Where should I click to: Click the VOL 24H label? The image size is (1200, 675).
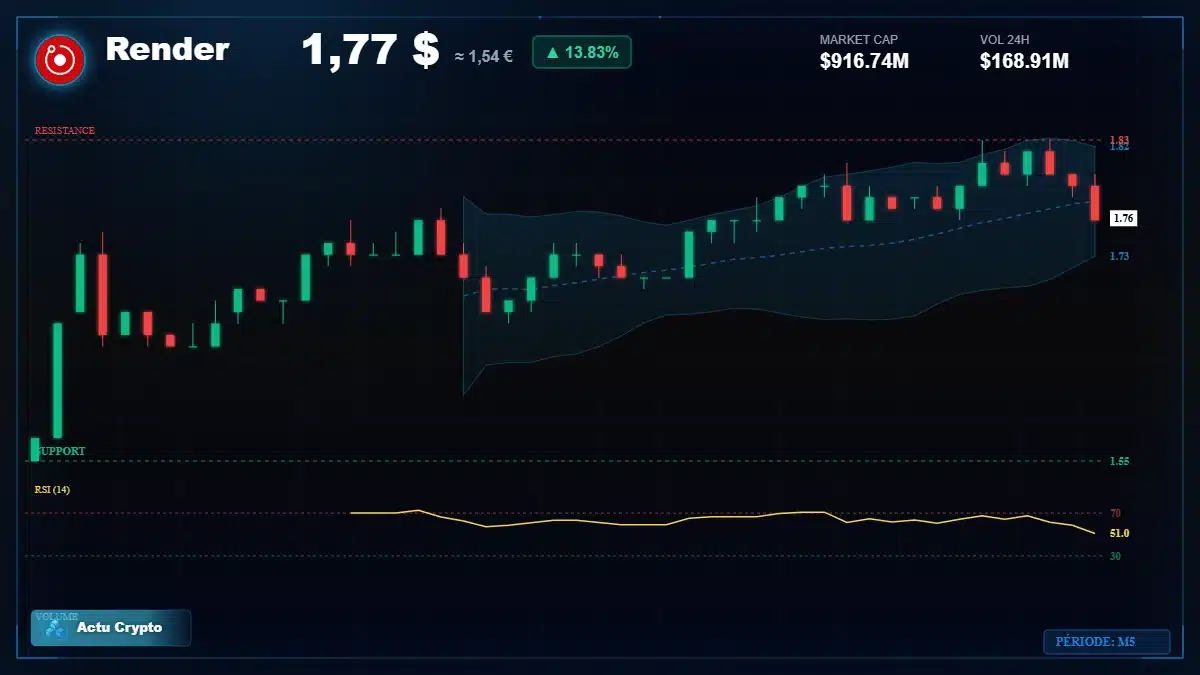pyautogui.click(x=1005, y=40)
